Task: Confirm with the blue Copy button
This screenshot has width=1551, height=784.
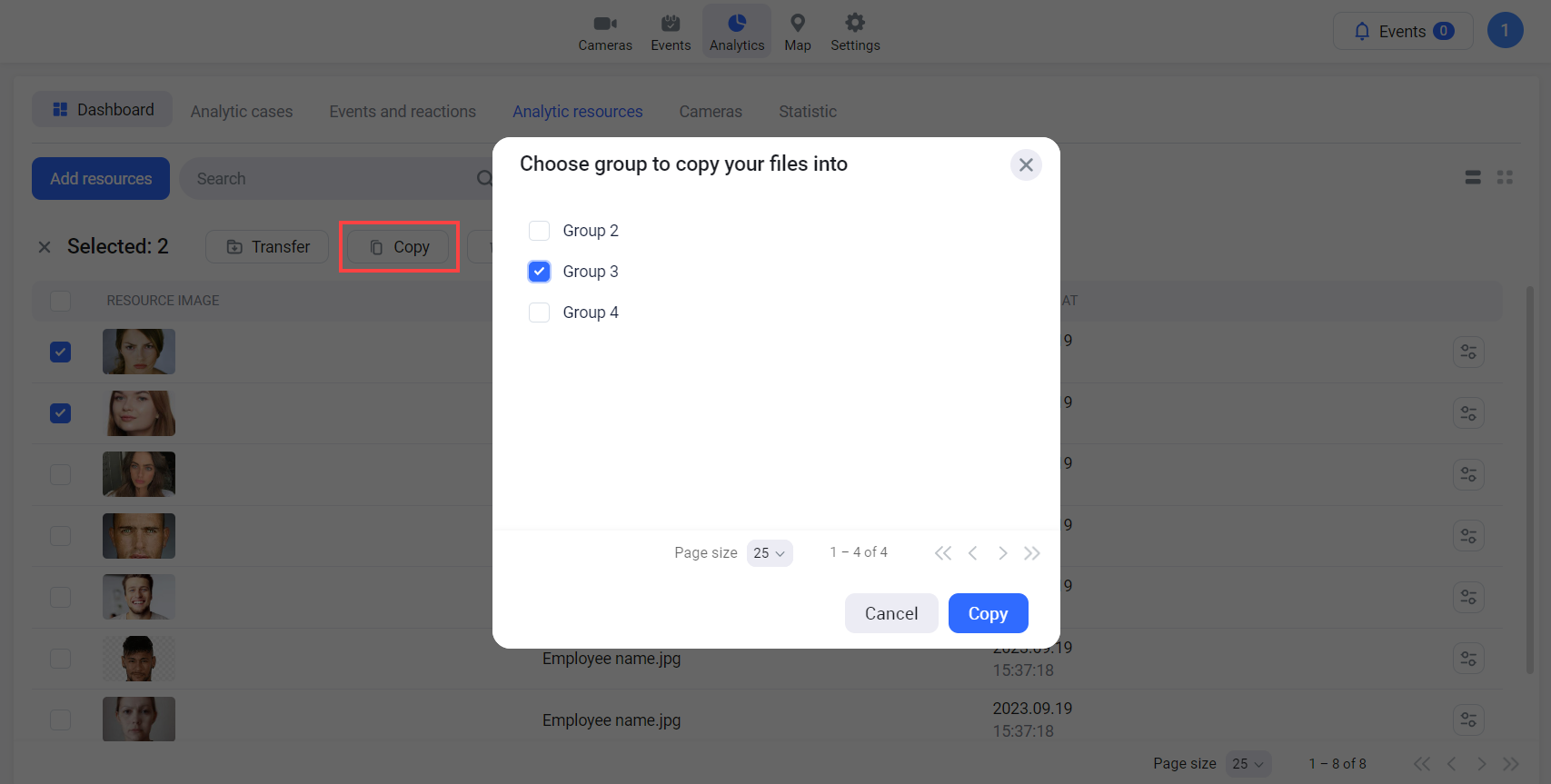Action: [988, 613]
